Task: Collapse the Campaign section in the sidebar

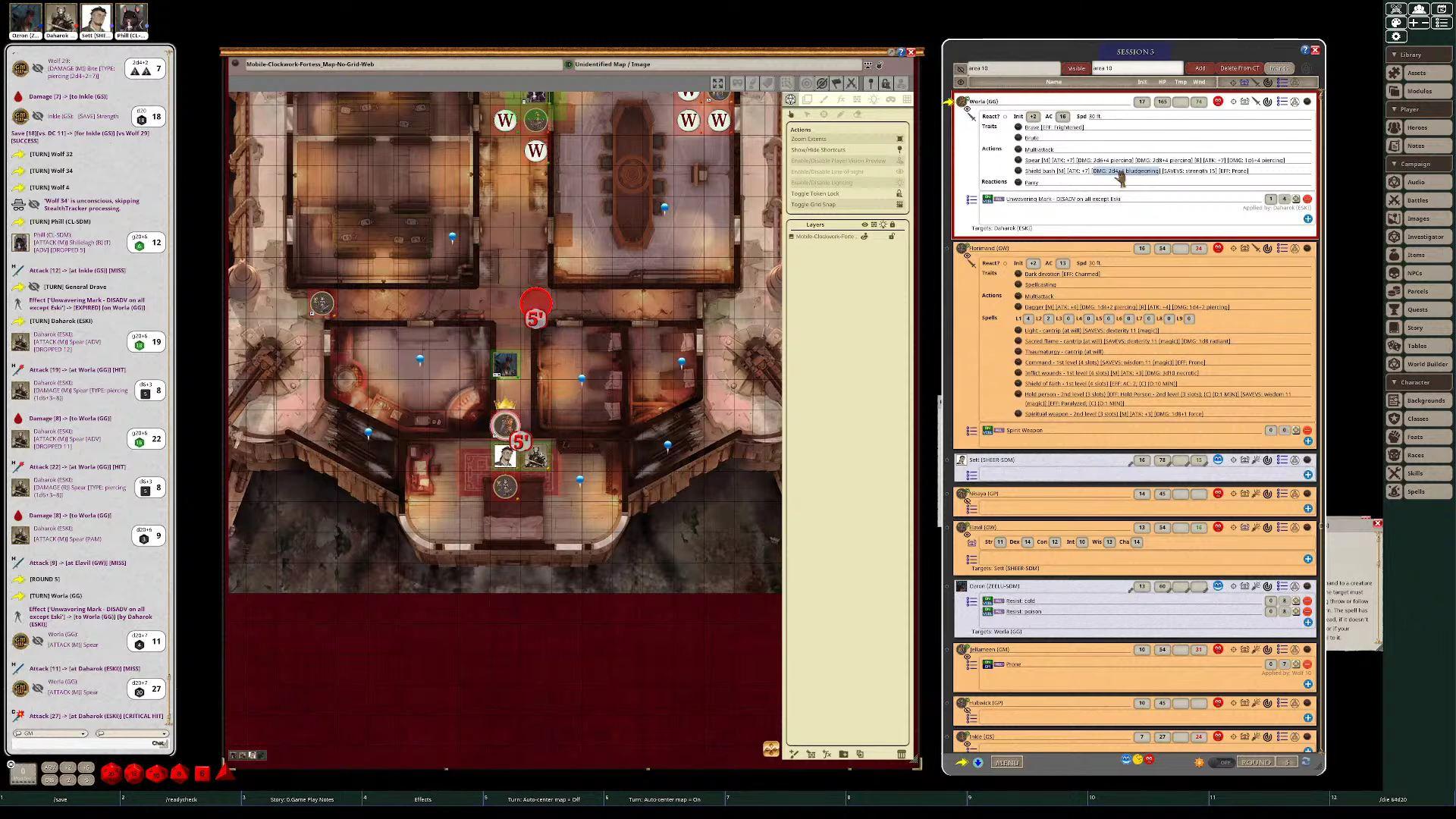Action: coord(1395,164)
